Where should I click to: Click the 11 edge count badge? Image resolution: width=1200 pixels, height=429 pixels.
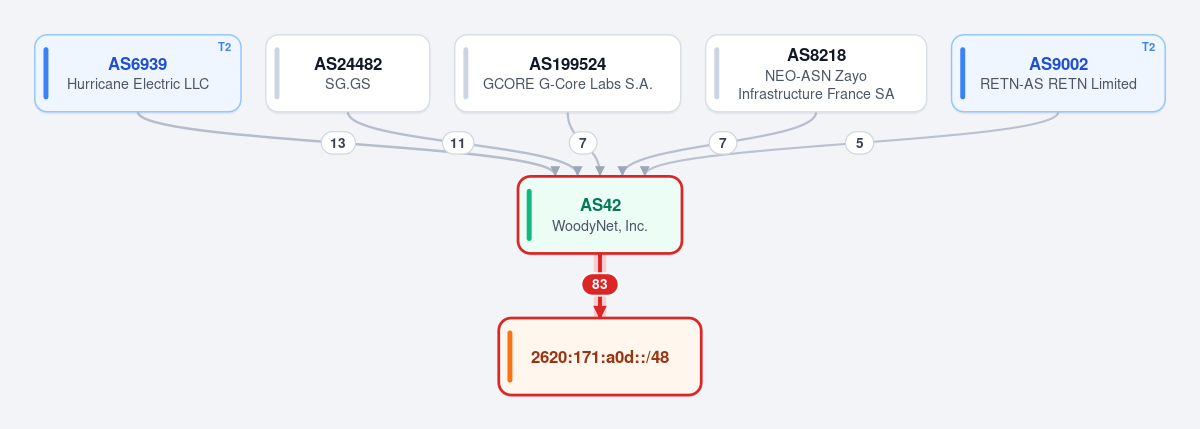click(x=458, y=143)
